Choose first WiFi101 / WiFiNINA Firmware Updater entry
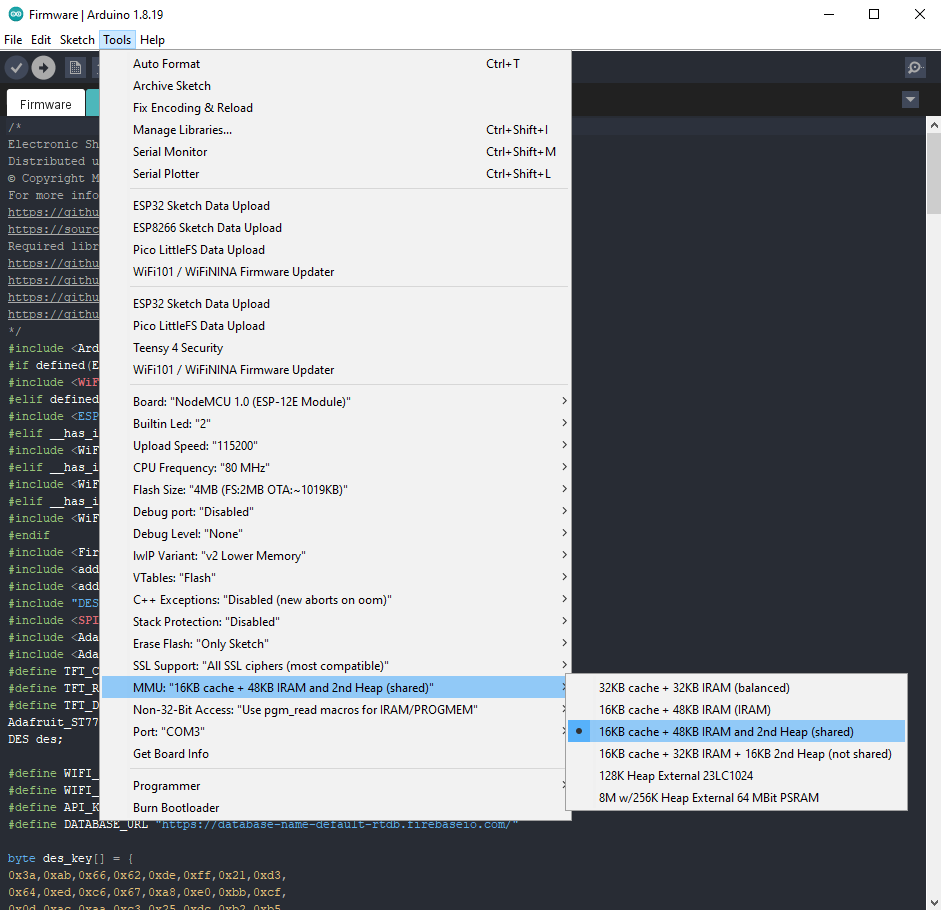 click(x=335, y=271)
